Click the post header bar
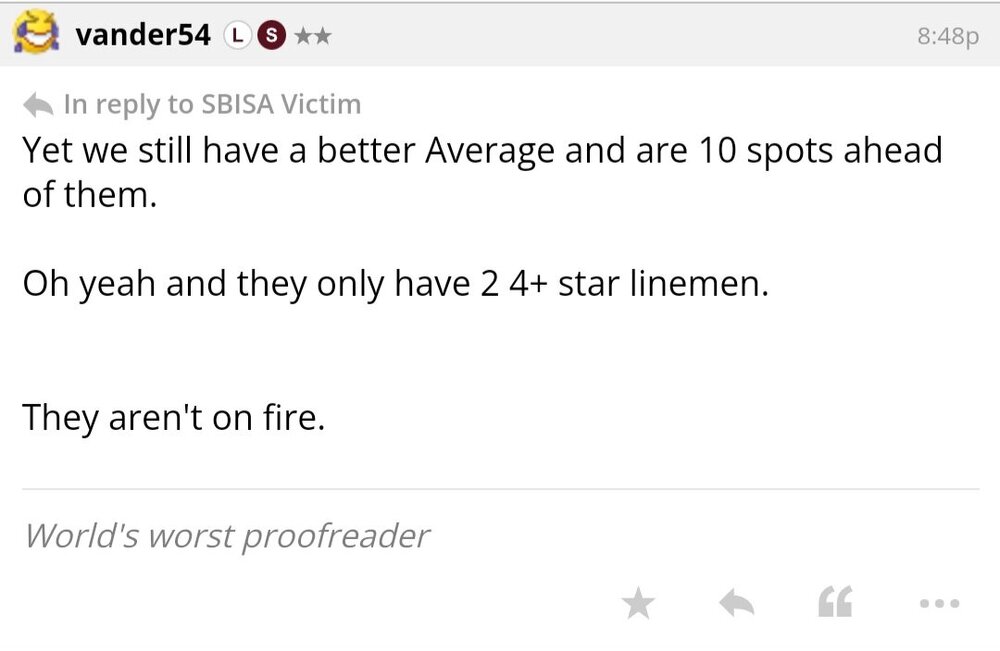Screen dimensions: 1000x651 500,32
